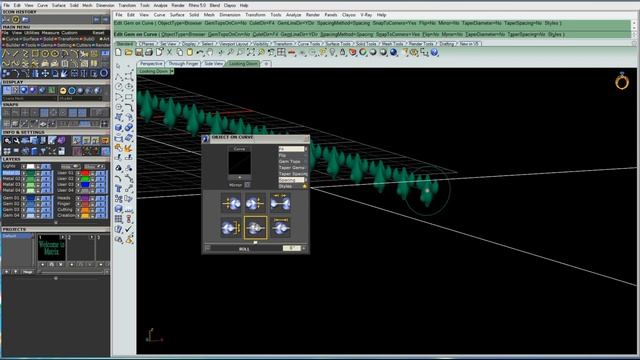Screen dimensions: 640x360
Task: Click the ellipse tool in Matrix main menu
Action: pos(55,53)
